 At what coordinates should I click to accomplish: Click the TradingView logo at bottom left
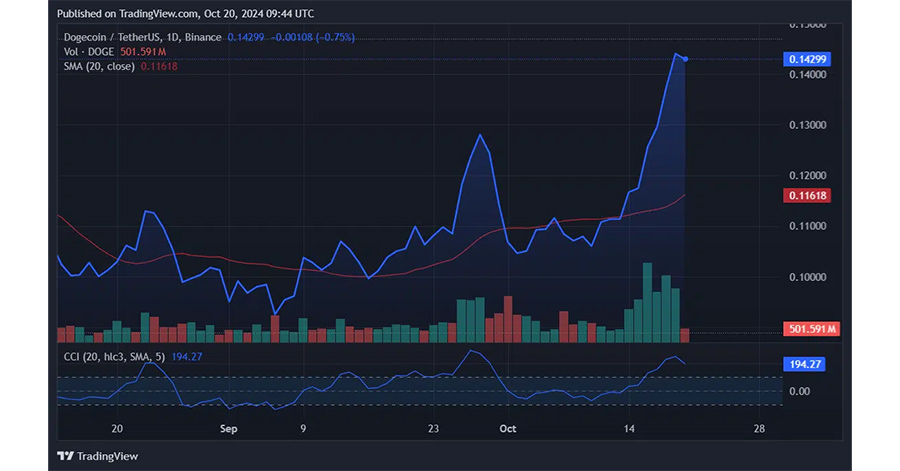click(x=98, y=456)
